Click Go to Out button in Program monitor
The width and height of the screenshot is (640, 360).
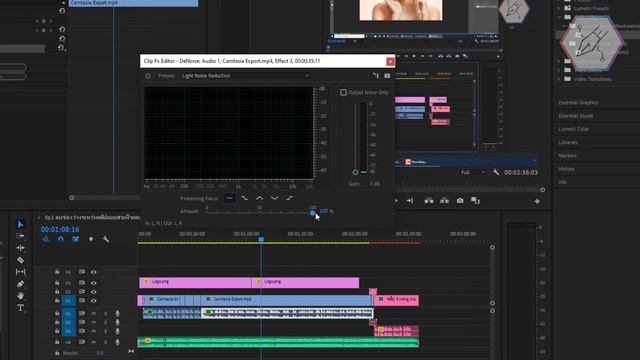click(x=409, y=201)
